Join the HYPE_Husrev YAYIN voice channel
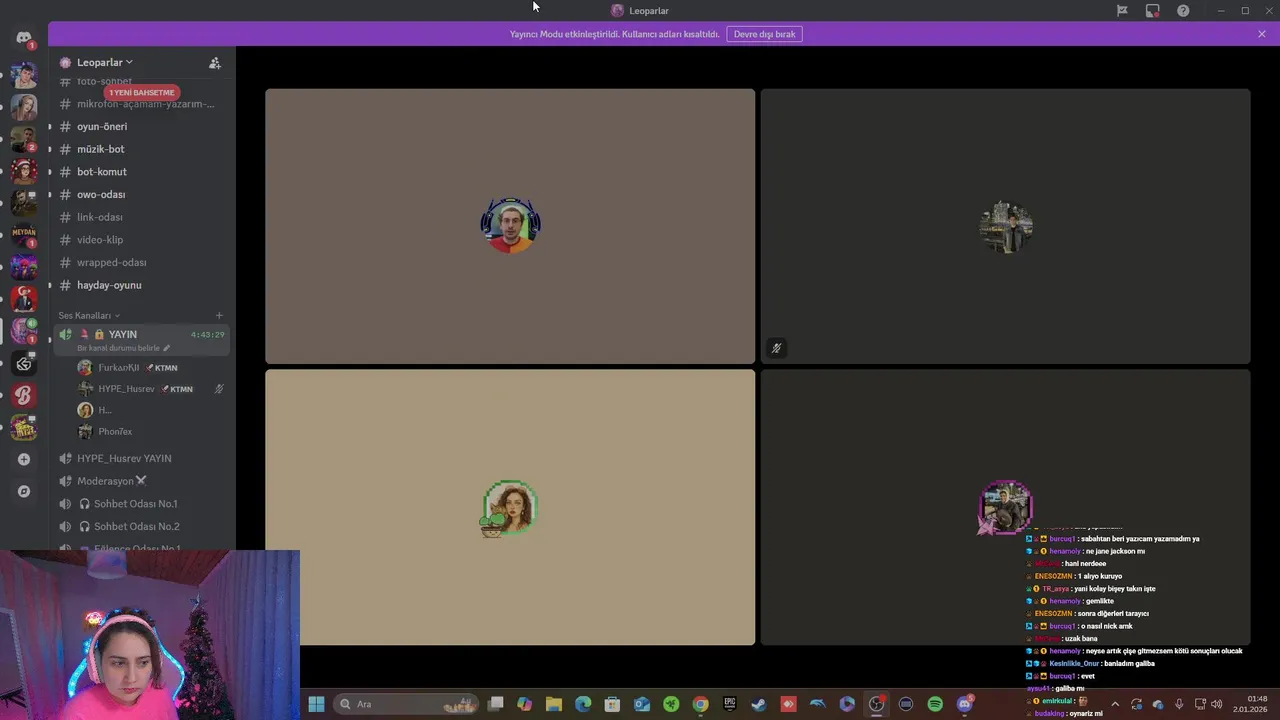The image size is (1280, 720). [142, 458]
